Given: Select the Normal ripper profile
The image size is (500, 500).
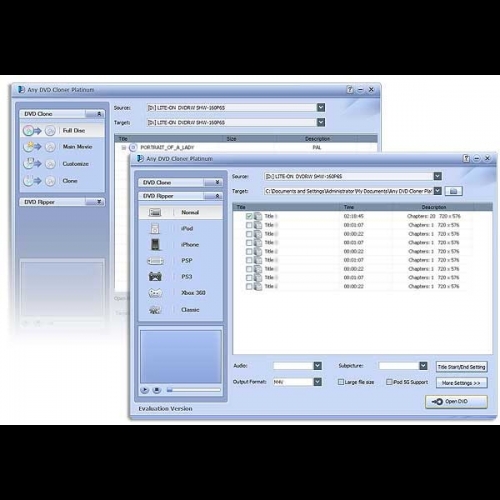Looking at the screenshot, I should click(x=180, y=212).
